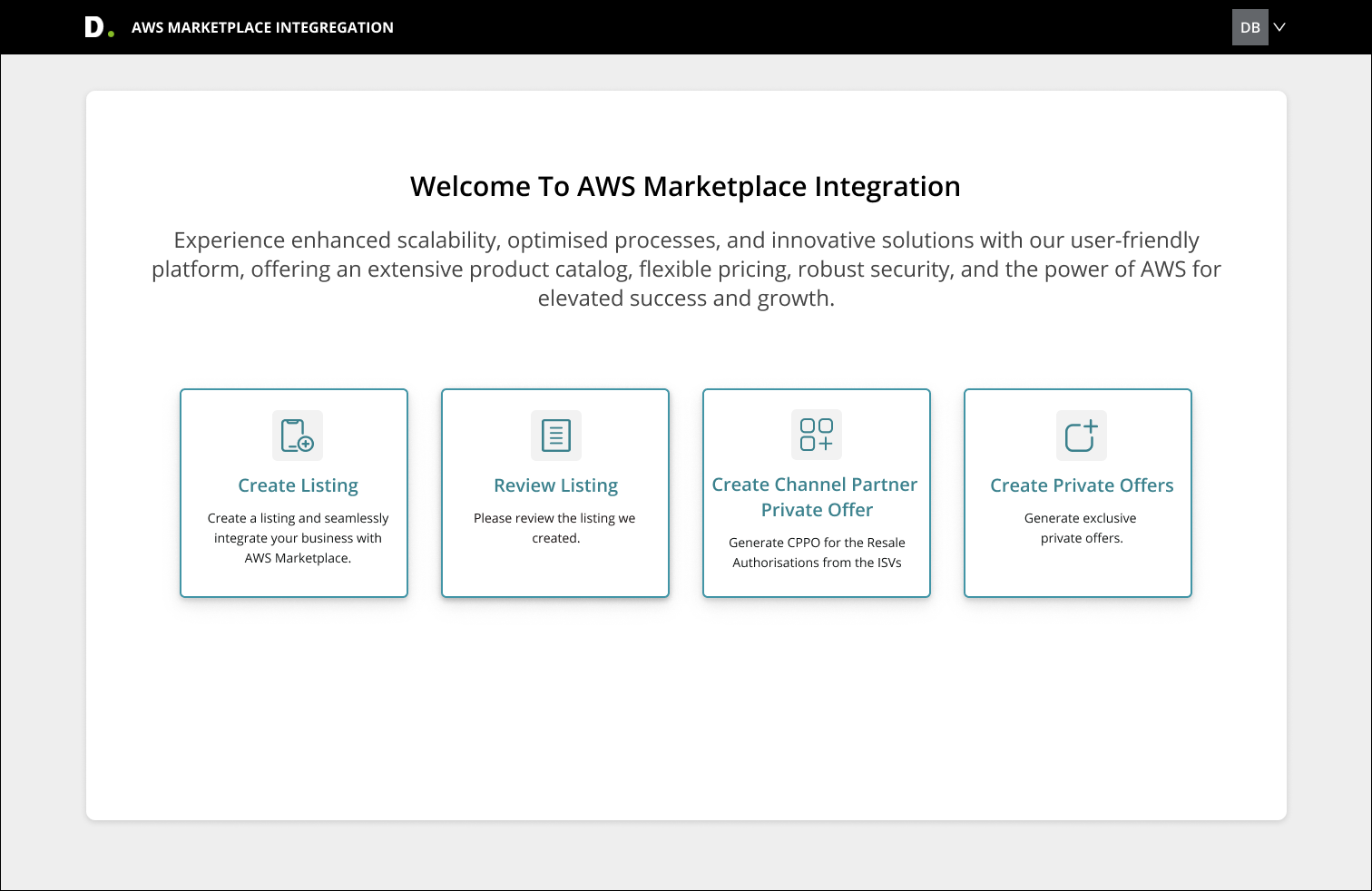The height and width of the screenshot is (891, 1372).
Task: Open the Create Private Offers title link
Action: (x=1082, y=485)
